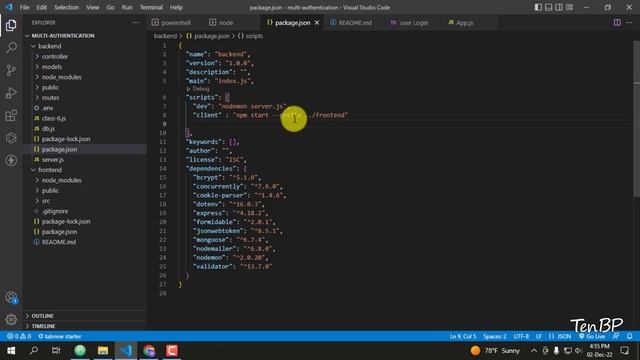The height and width of the screenshot is (360, 640).
Task: Open File Explorer from taskbar
Action: click(103, 351)
